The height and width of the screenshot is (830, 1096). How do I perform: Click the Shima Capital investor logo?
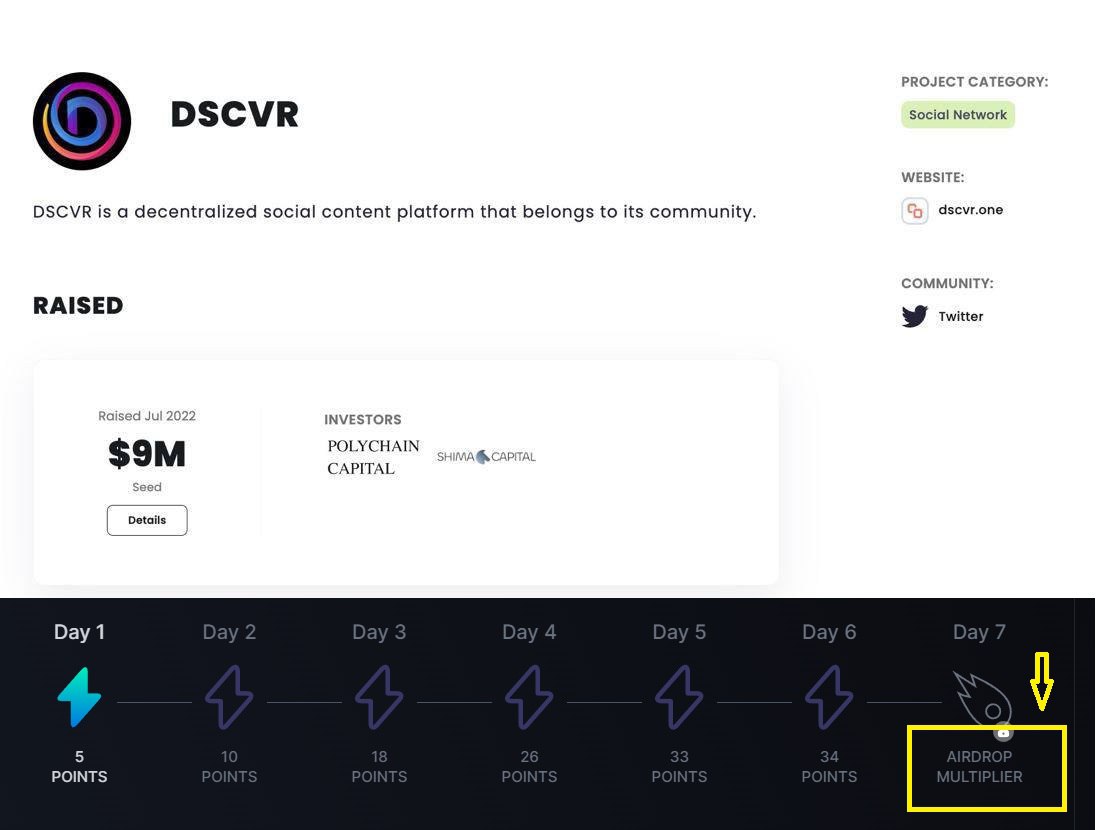click(486, 457)
